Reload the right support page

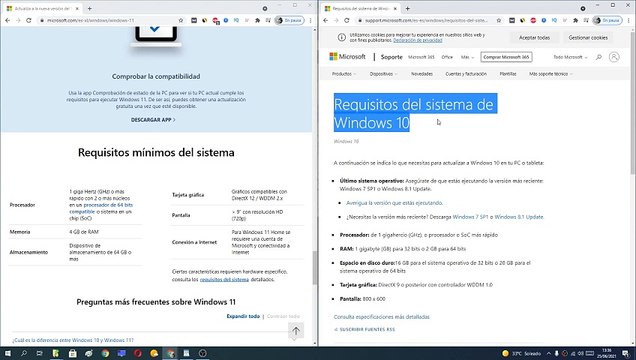click(347, 20)
